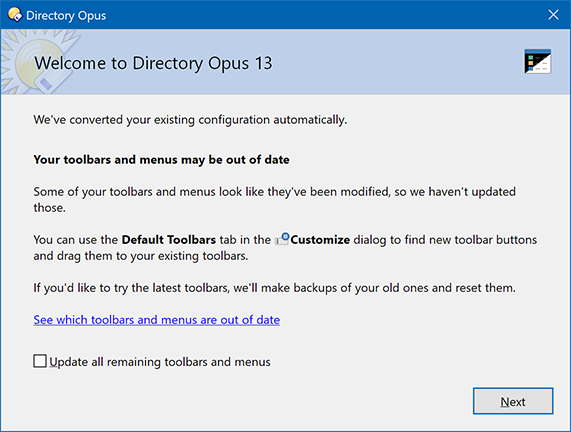Close the Directory Opus welcome dialog
The height and width of the screenshot is (432, 571).
[553, 15]
